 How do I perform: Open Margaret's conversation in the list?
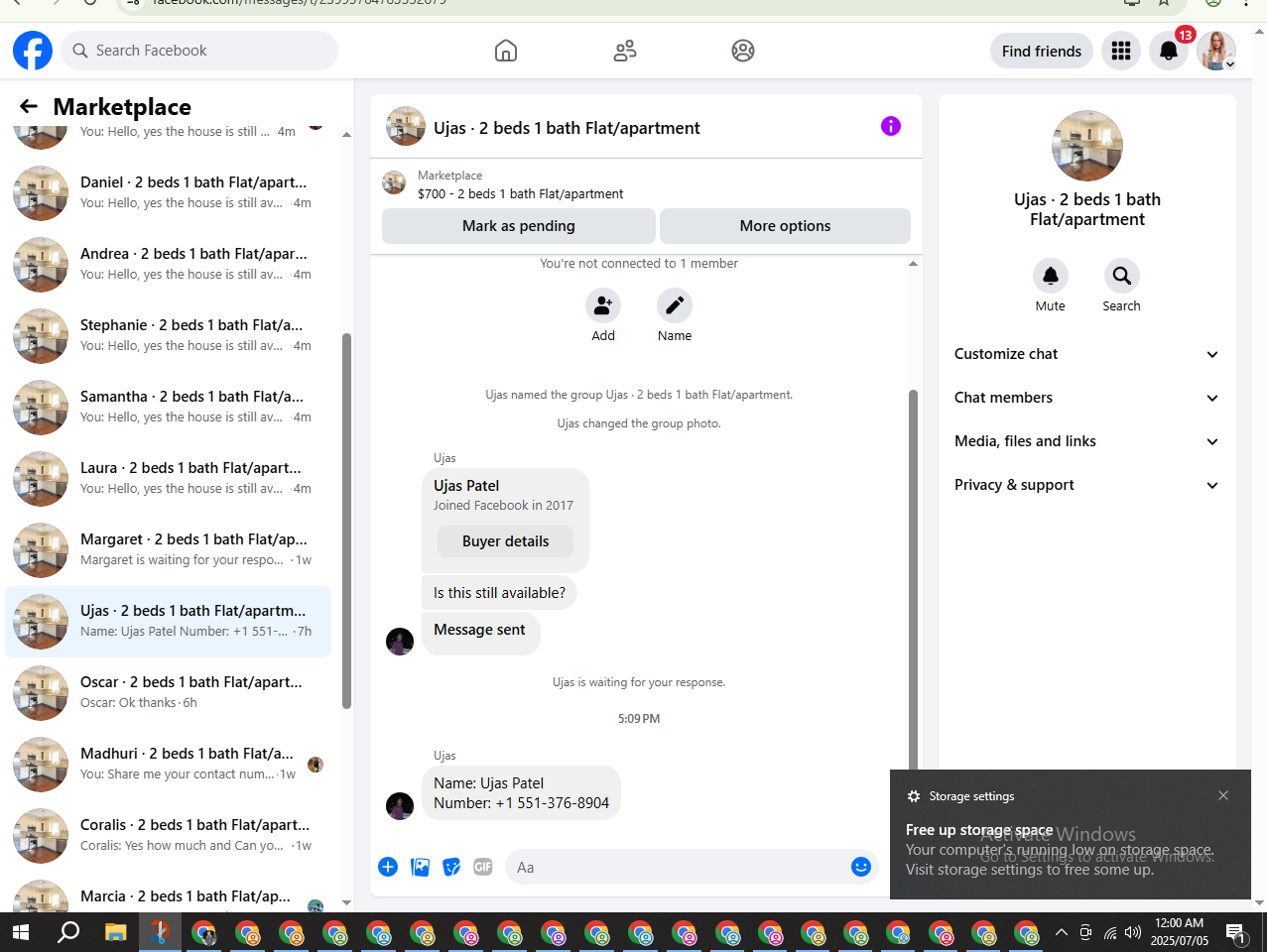[169, 549]
